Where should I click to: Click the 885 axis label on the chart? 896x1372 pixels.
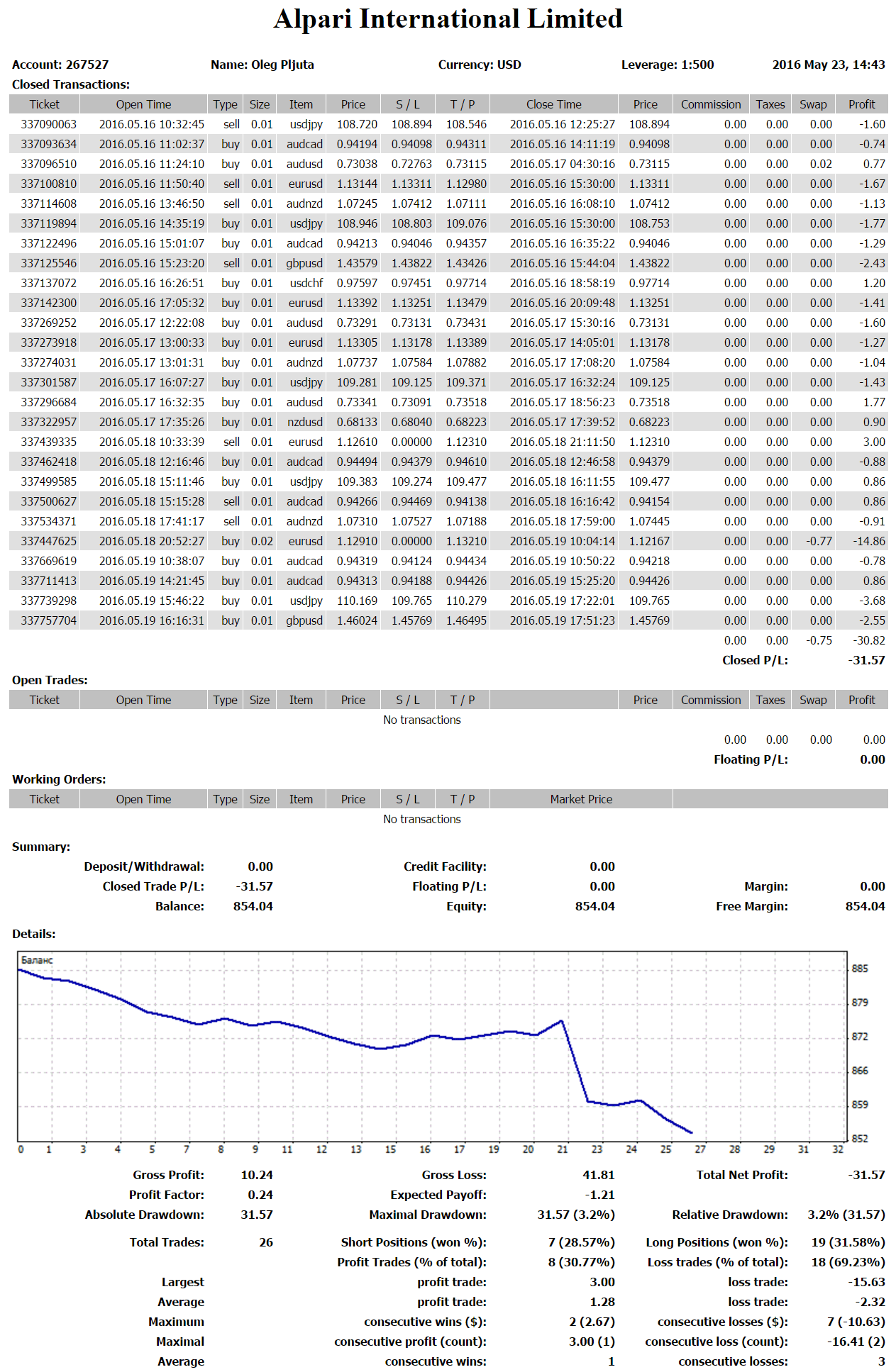859,969
